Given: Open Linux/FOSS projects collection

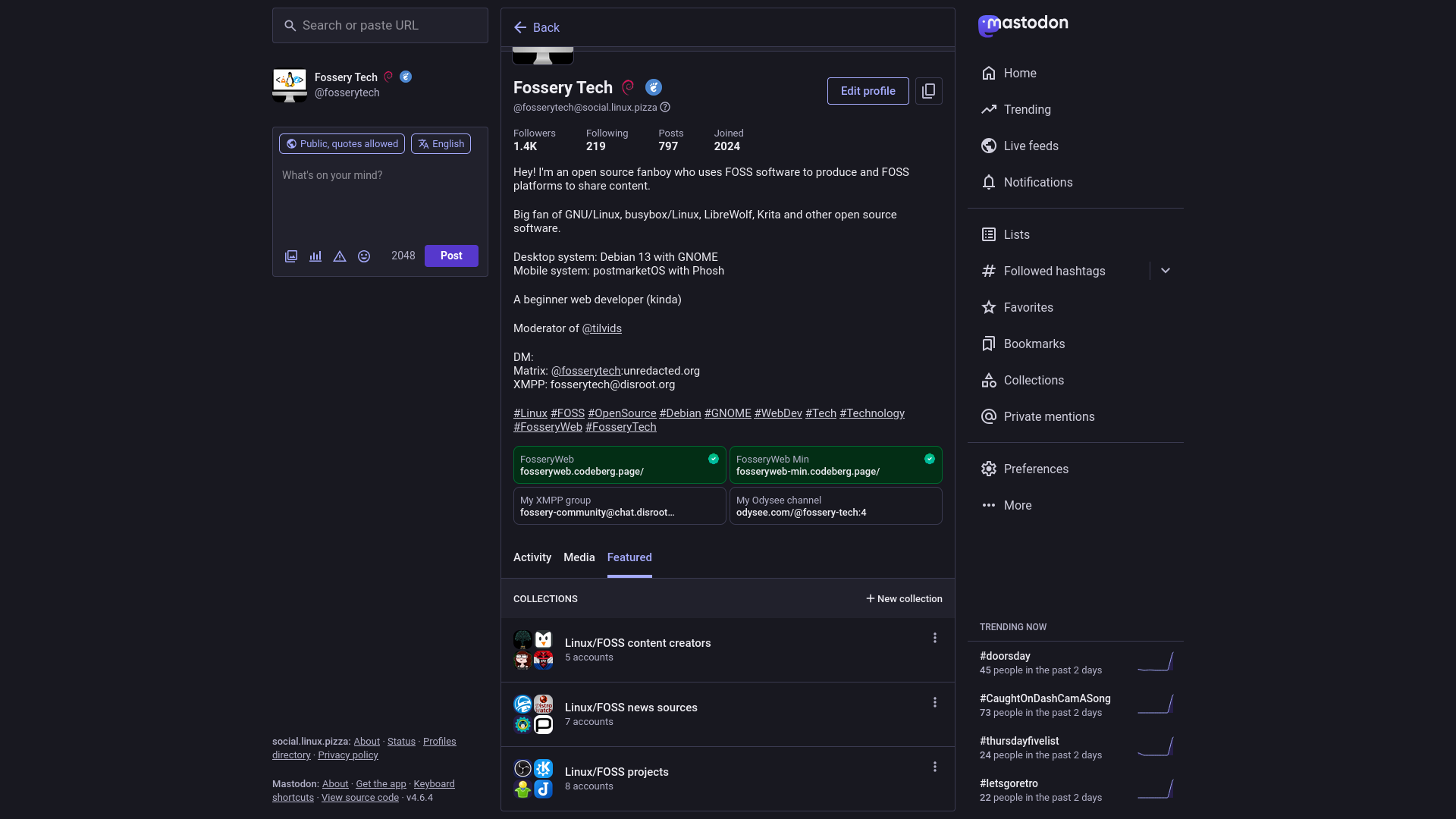Looking at the screenshot, I should [x=617, y=772].
